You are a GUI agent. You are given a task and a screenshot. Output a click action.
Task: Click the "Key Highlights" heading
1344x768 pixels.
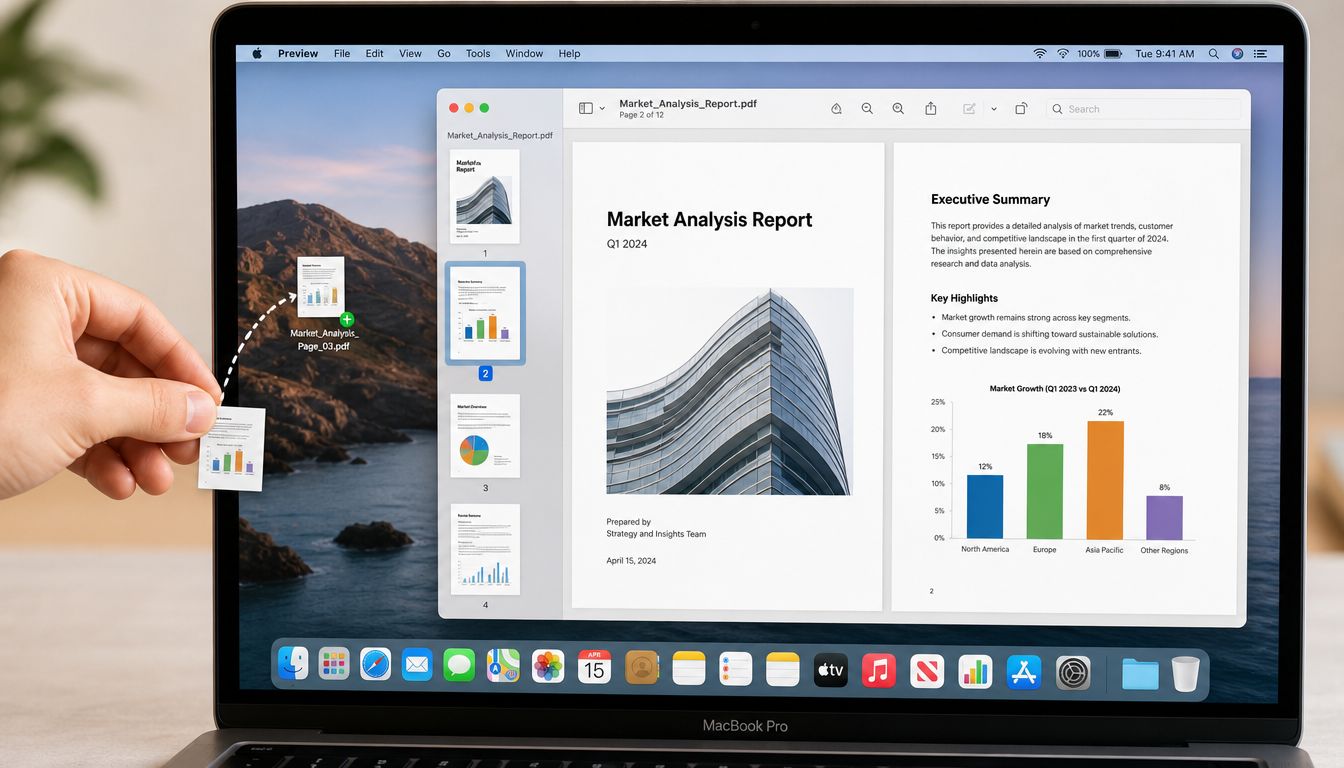click(x=964, y=298)
